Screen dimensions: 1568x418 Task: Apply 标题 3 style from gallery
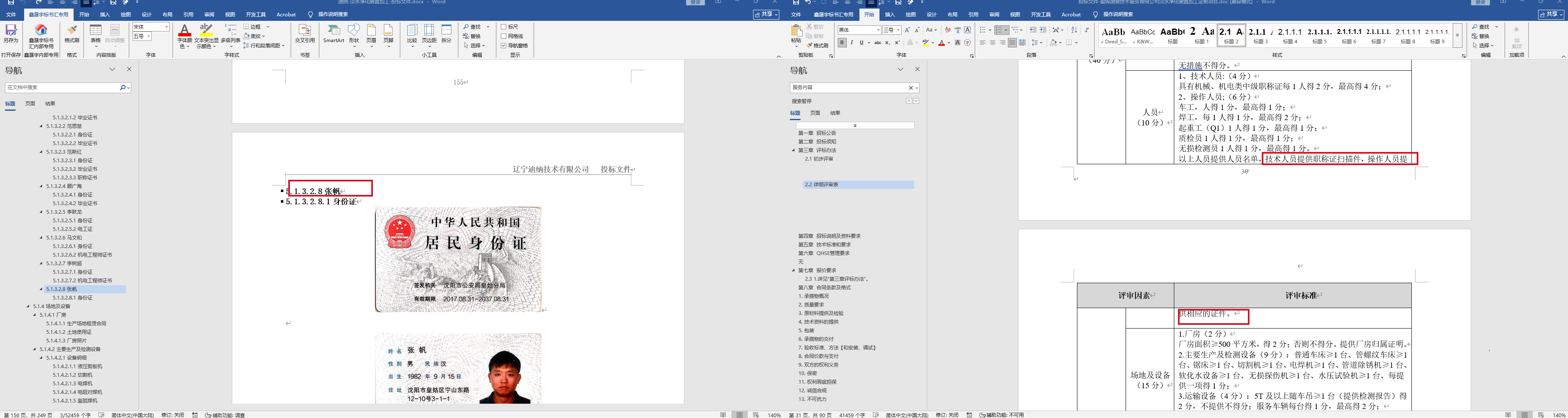tap(1260, 36)
